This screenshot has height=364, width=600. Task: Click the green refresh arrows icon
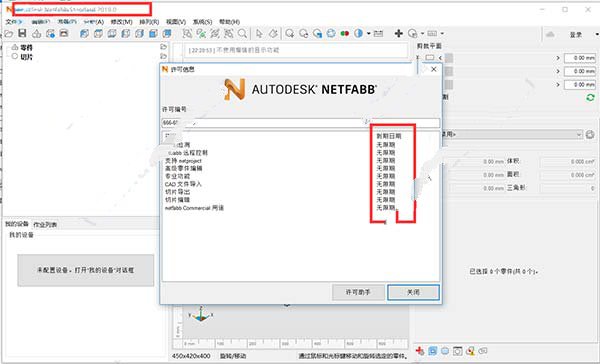point(590,98)
